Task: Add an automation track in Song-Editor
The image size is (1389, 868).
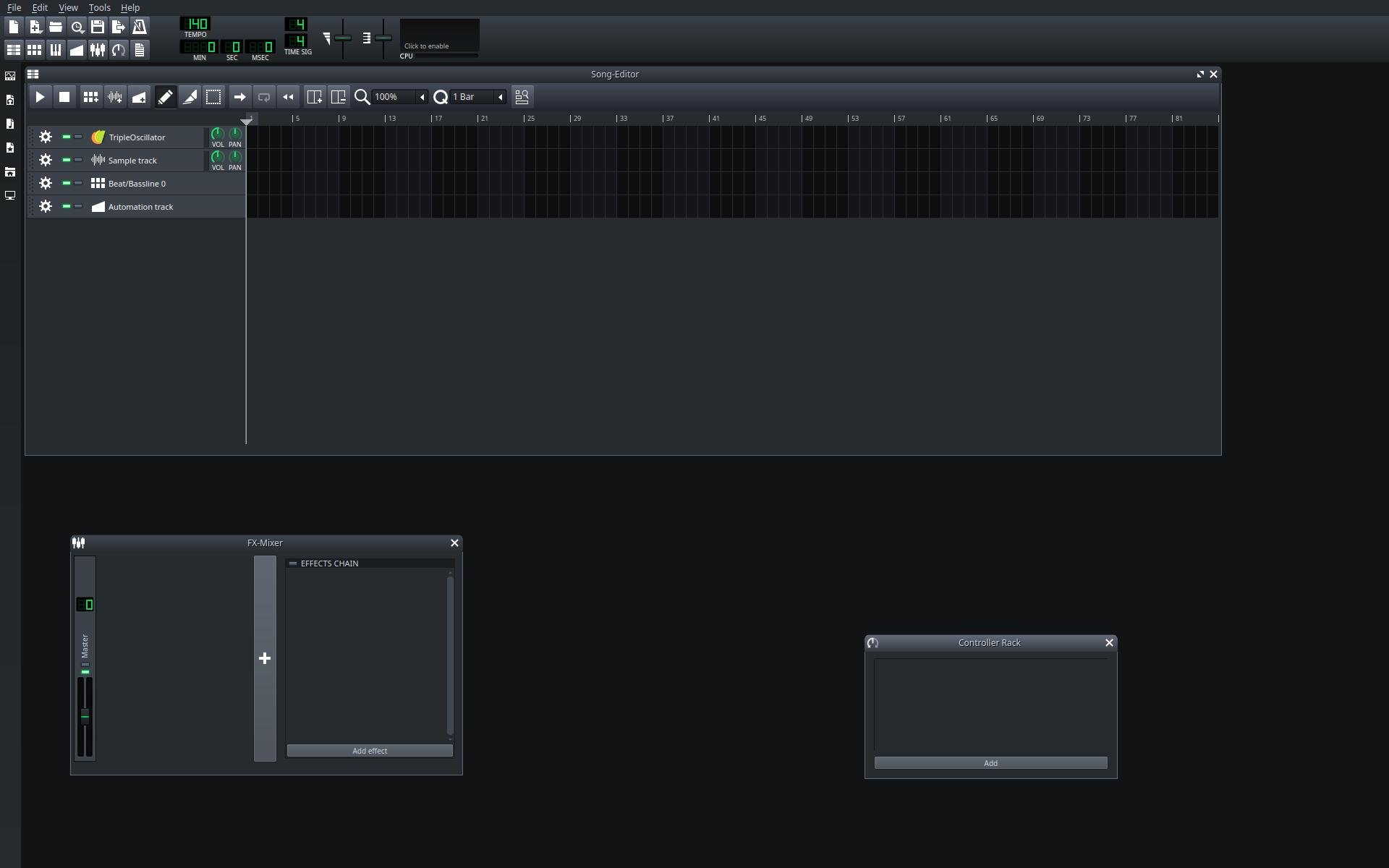Action: tap(140, 97)
